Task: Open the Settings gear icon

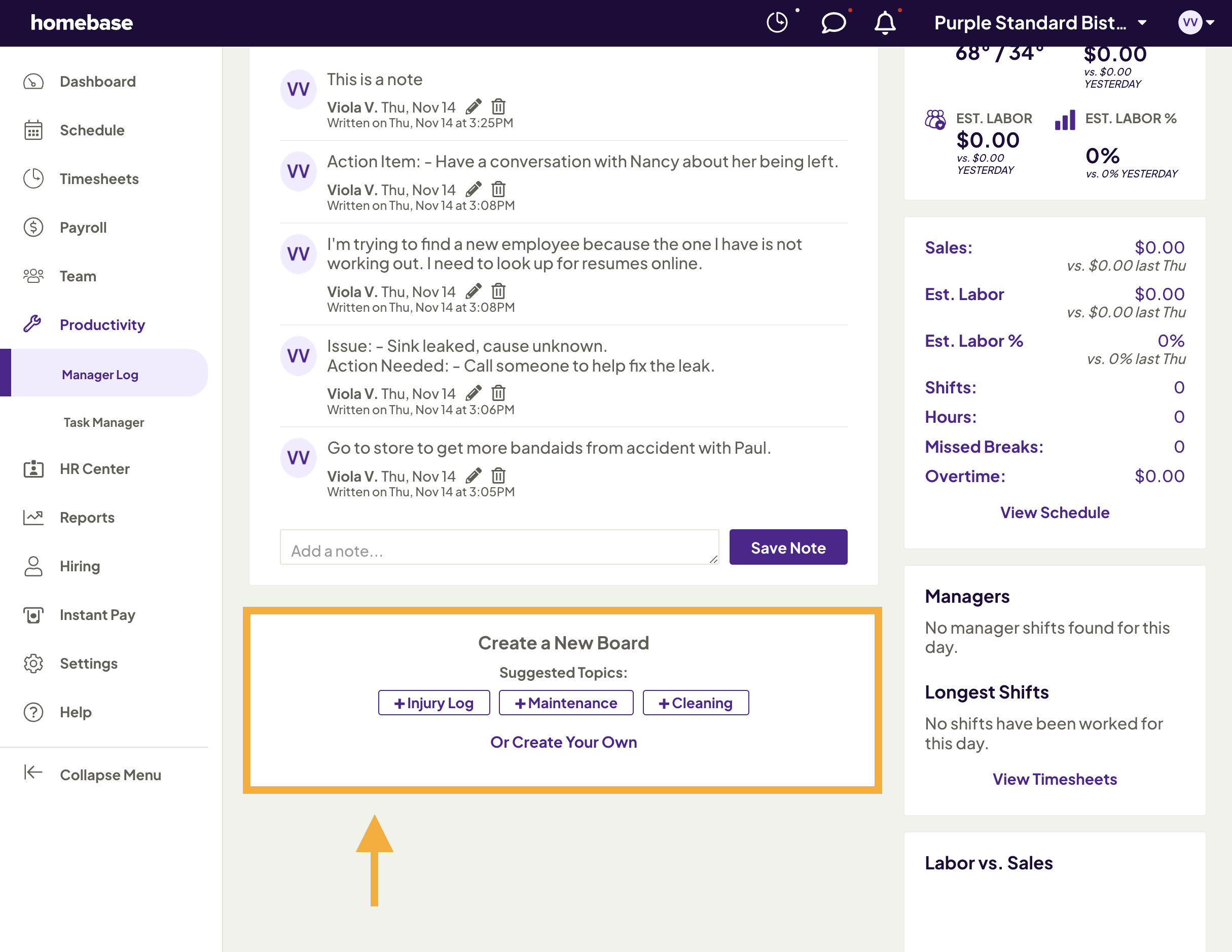Action: coord(33,663)
